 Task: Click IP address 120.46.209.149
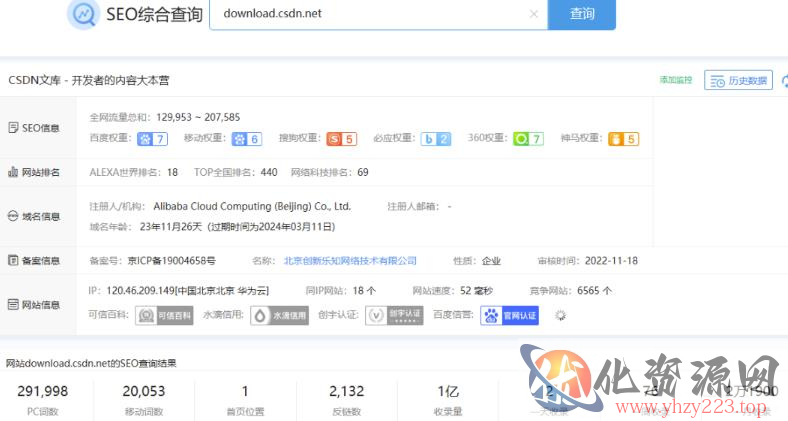140,290
